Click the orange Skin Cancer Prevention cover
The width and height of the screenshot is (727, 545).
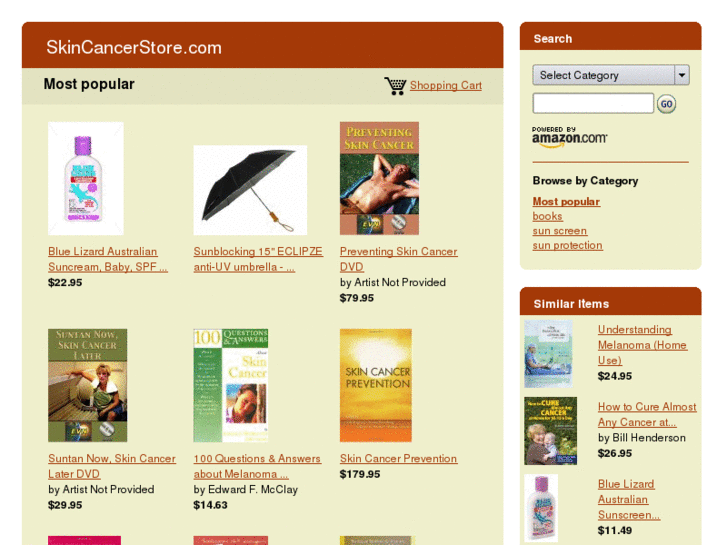click(376, 385)
